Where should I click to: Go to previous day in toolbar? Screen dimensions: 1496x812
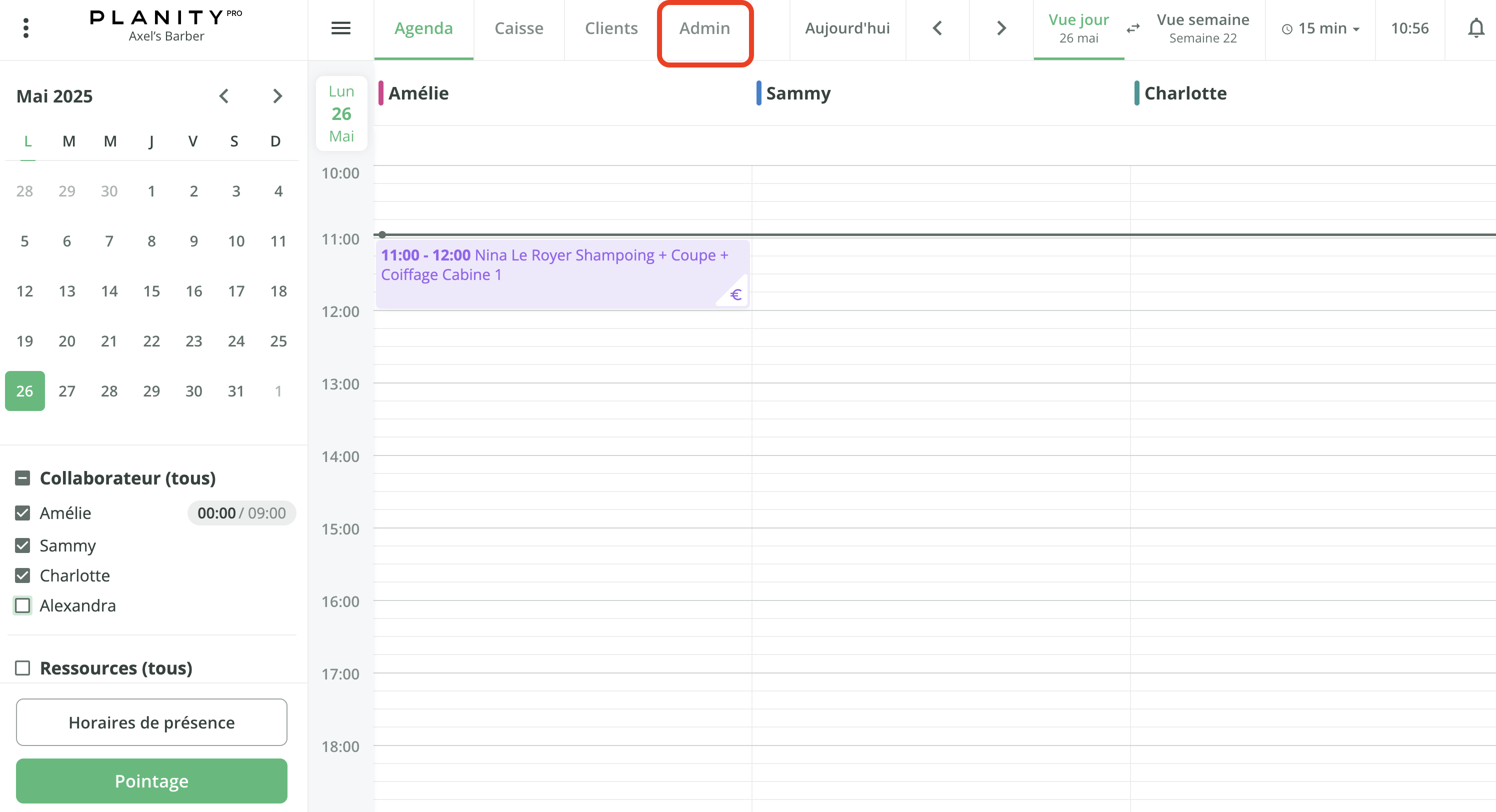937,28
